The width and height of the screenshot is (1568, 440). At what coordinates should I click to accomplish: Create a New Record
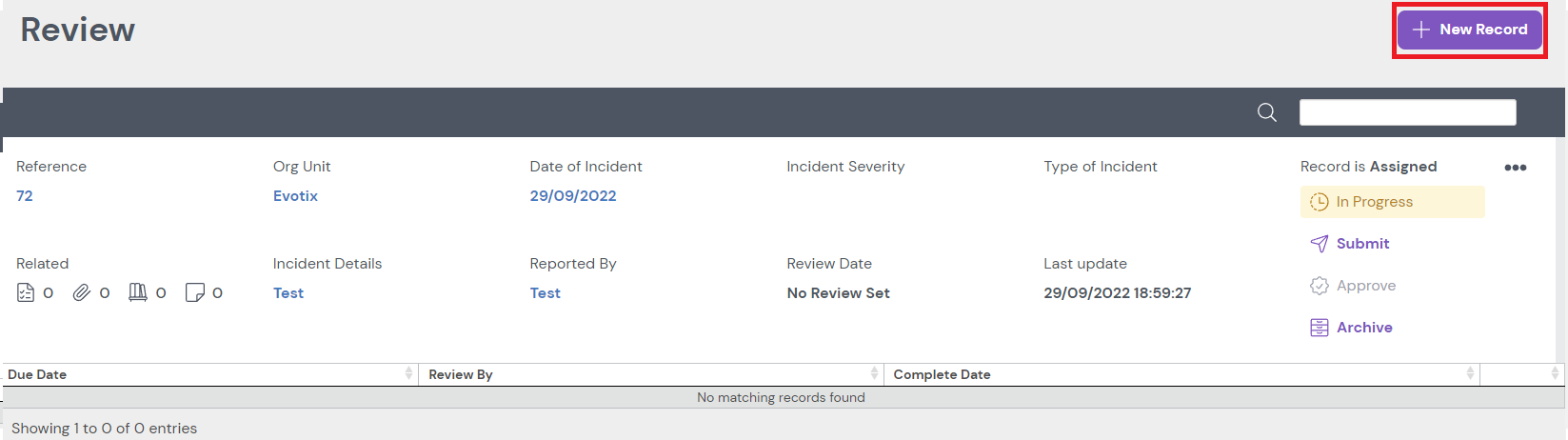coord(1469,30)
